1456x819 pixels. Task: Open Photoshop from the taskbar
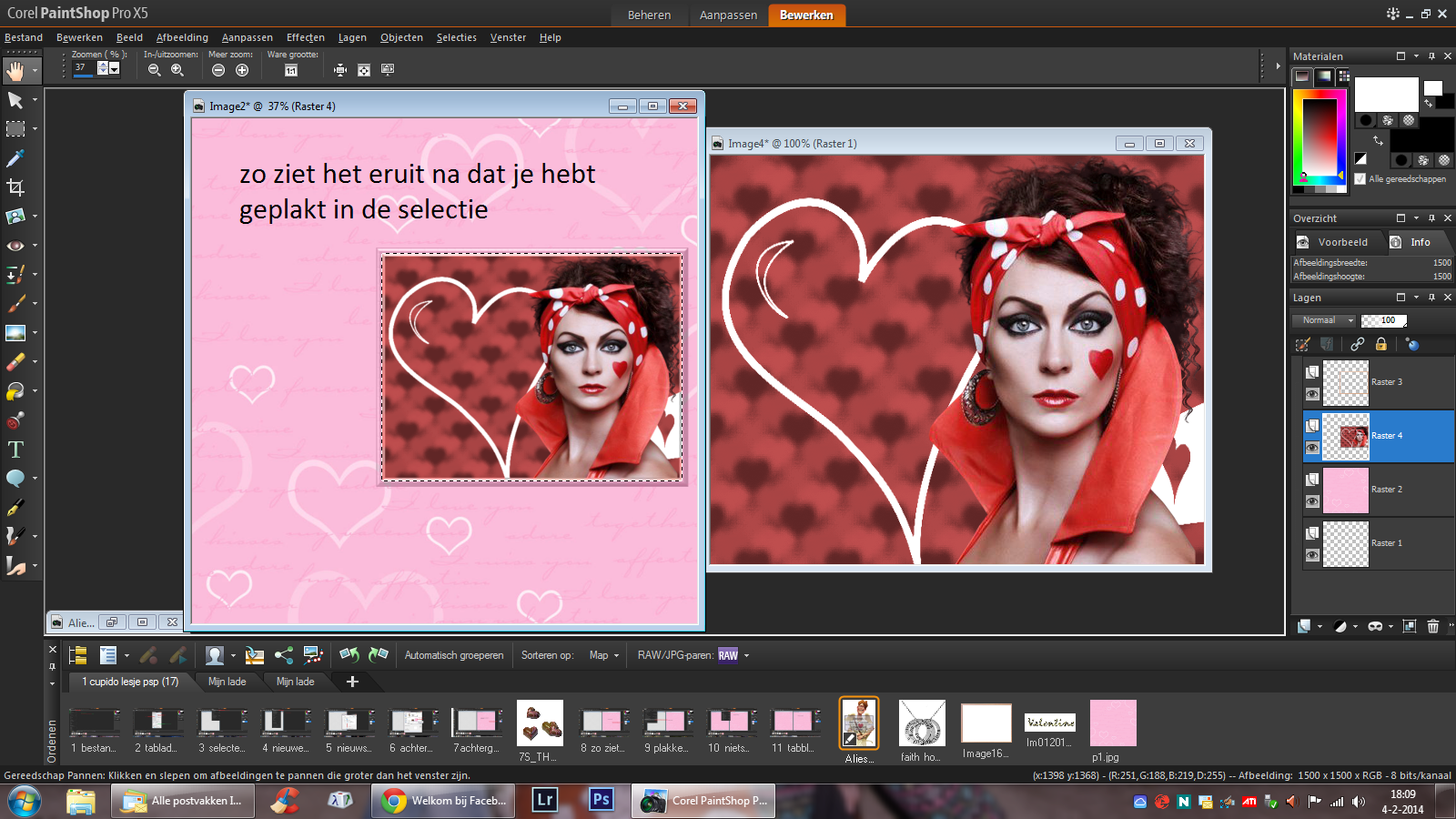point(602,801)
